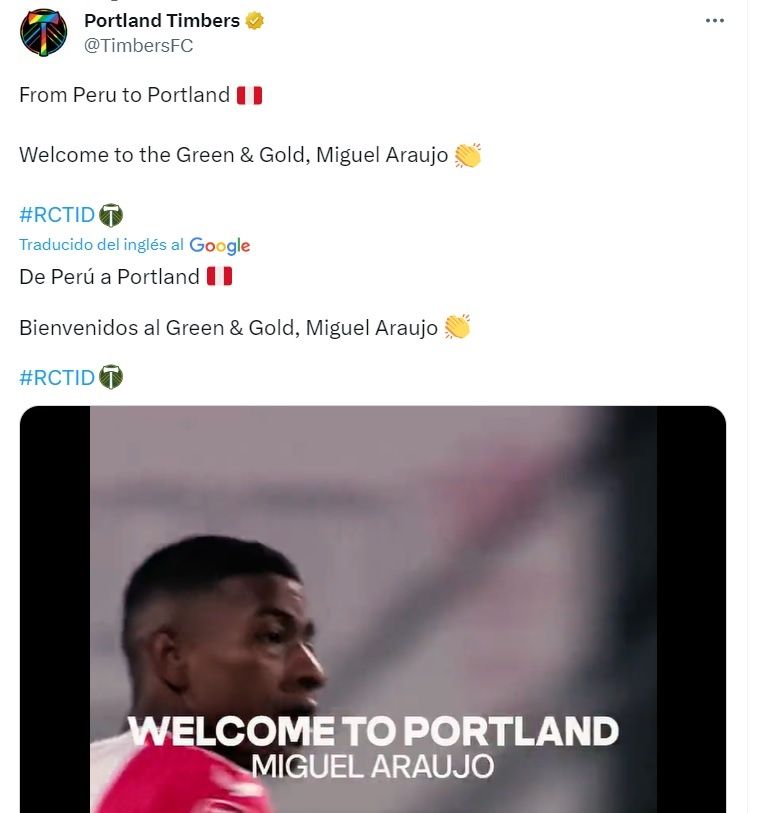This screenshot has height=813, width=767.
Task: Click the "Traducido del inglés al" label
Action: (x=101, y=245)
